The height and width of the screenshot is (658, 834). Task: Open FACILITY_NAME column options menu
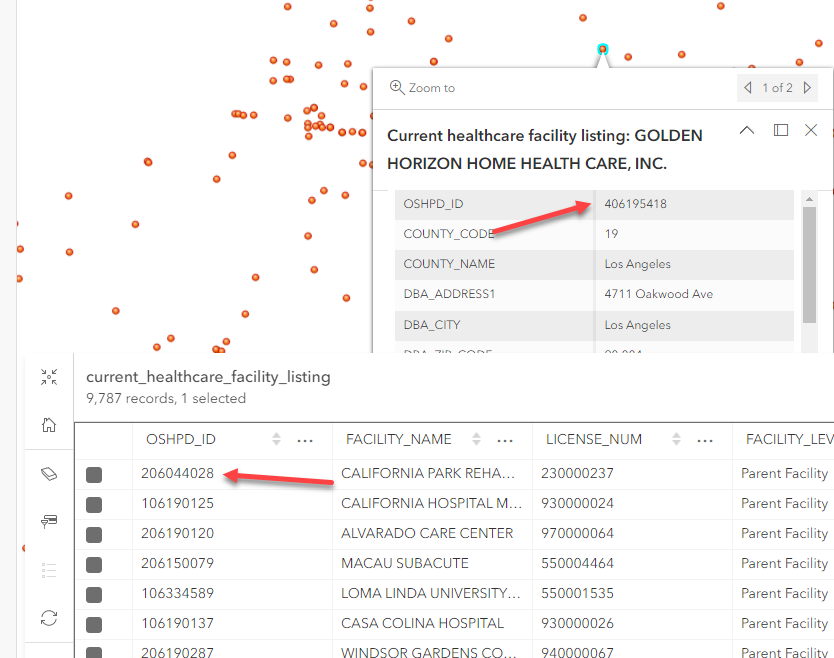point(506,440)
